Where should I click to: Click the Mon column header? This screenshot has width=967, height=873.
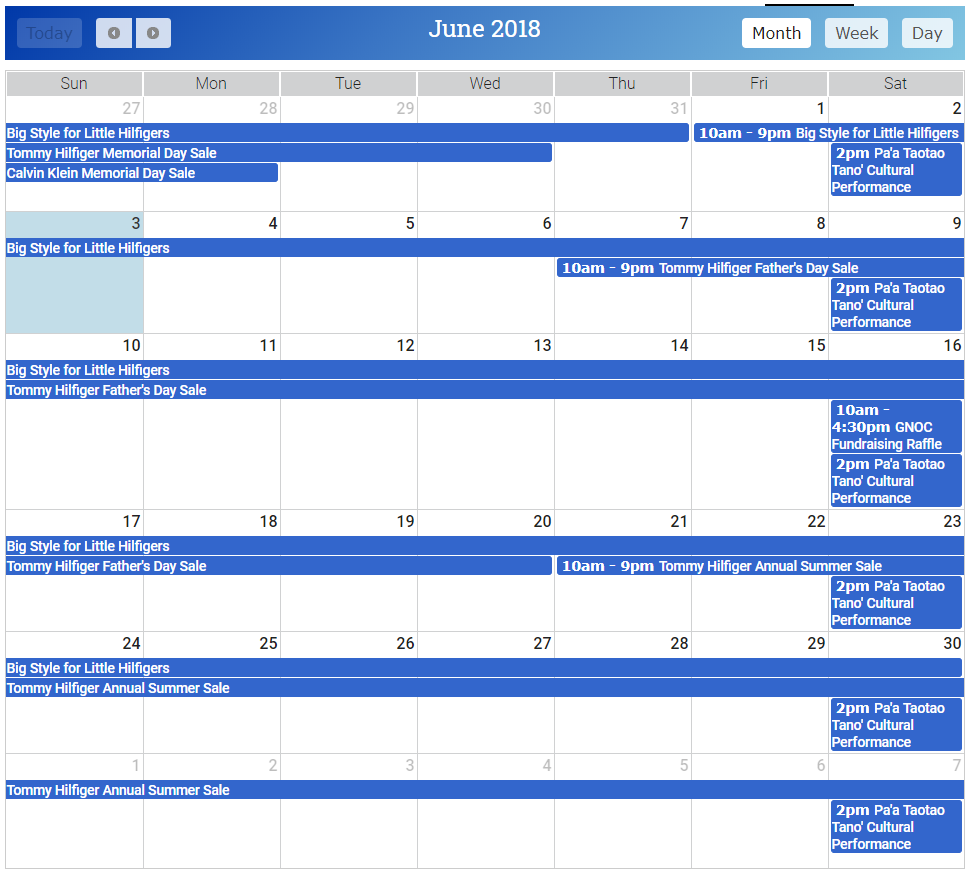point(211,83)
